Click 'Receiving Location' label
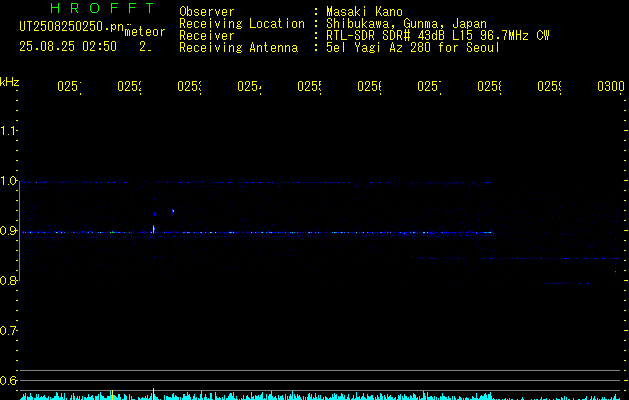This screenshot has height=400, width=629. tap(242, 24)
